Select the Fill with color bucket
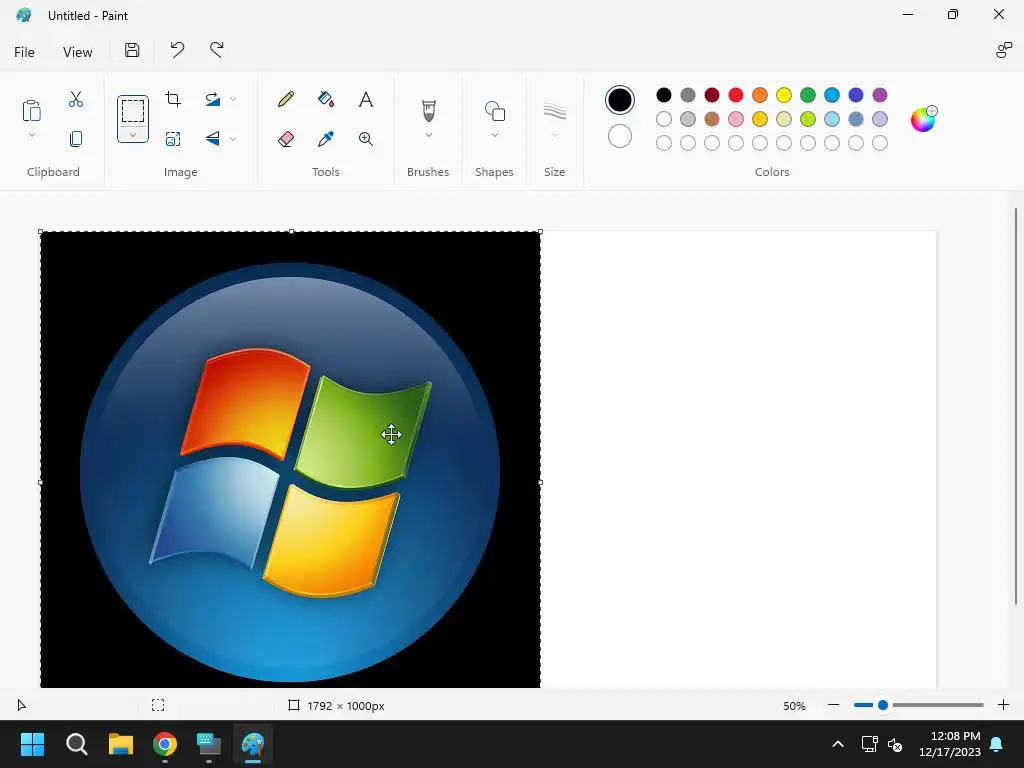Image resolution: width=1024 pixels, height=768 pixels. pos(326,99)
